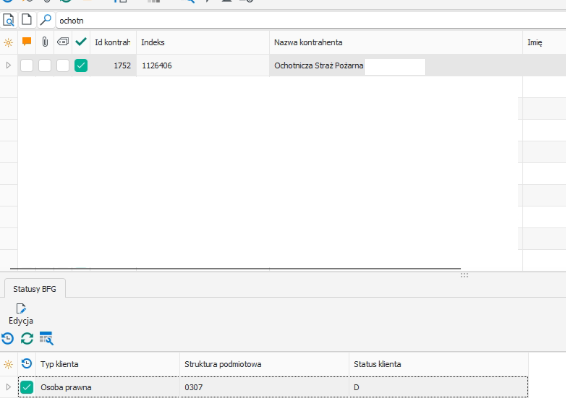Switch to the Statusy BFG tab

35,289
